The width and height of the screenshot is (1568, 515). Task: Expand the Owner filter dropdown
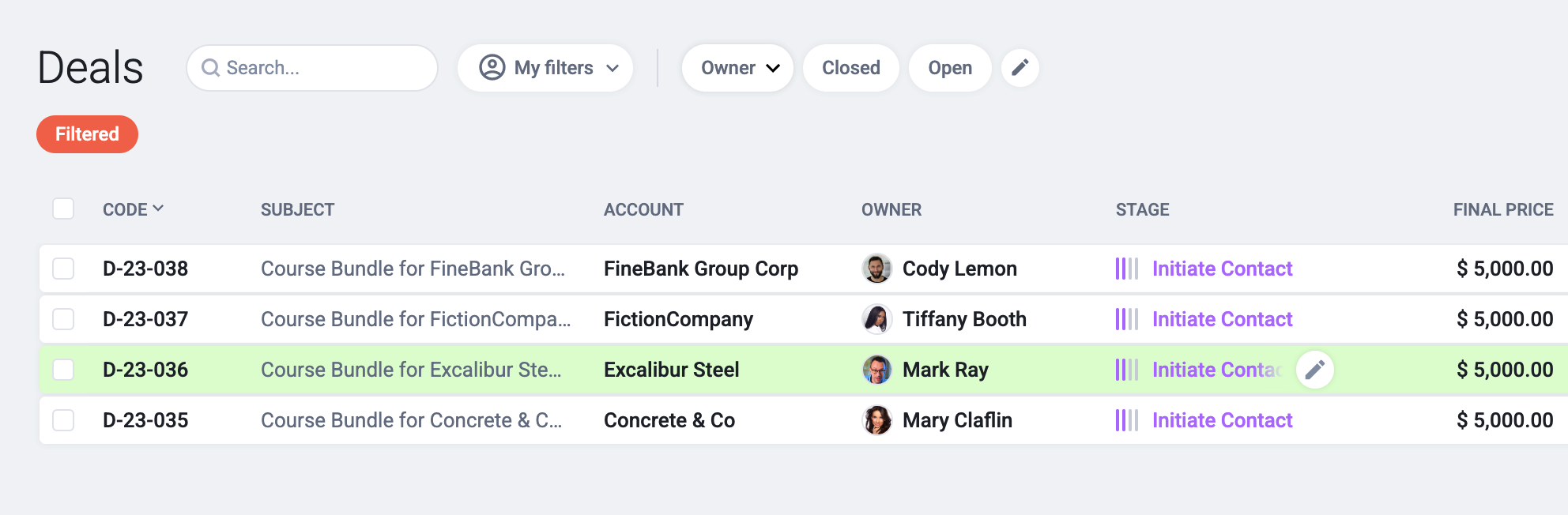[737, 68]
